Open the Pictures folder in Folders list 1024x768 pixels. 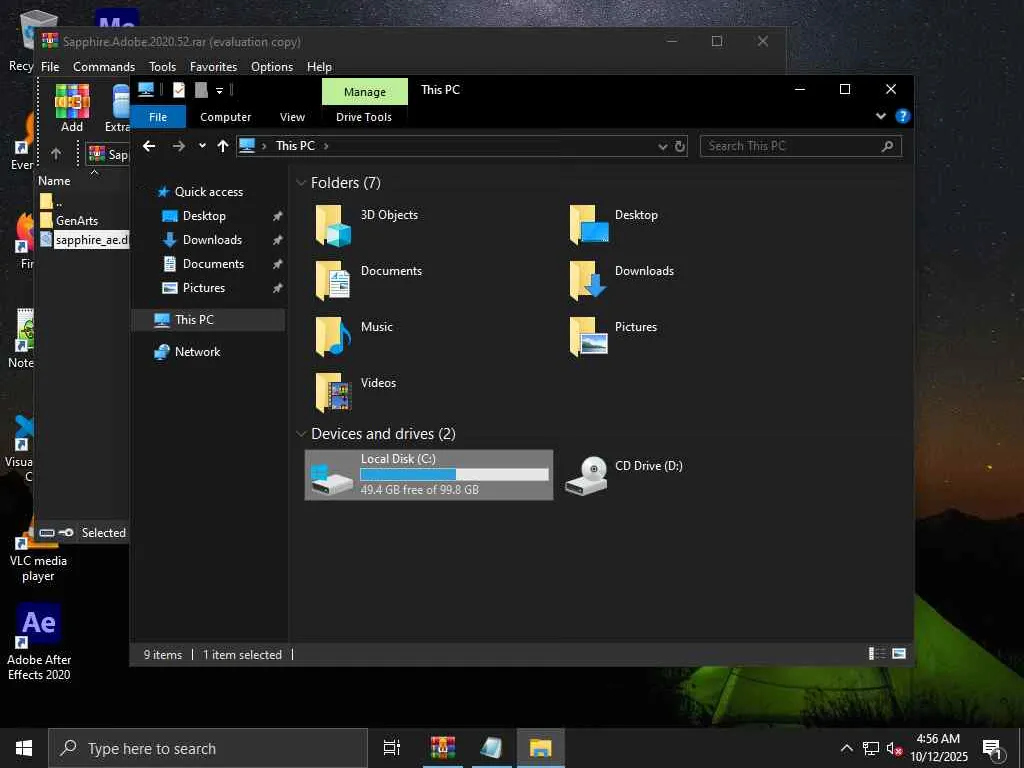[x=613, y=337]
